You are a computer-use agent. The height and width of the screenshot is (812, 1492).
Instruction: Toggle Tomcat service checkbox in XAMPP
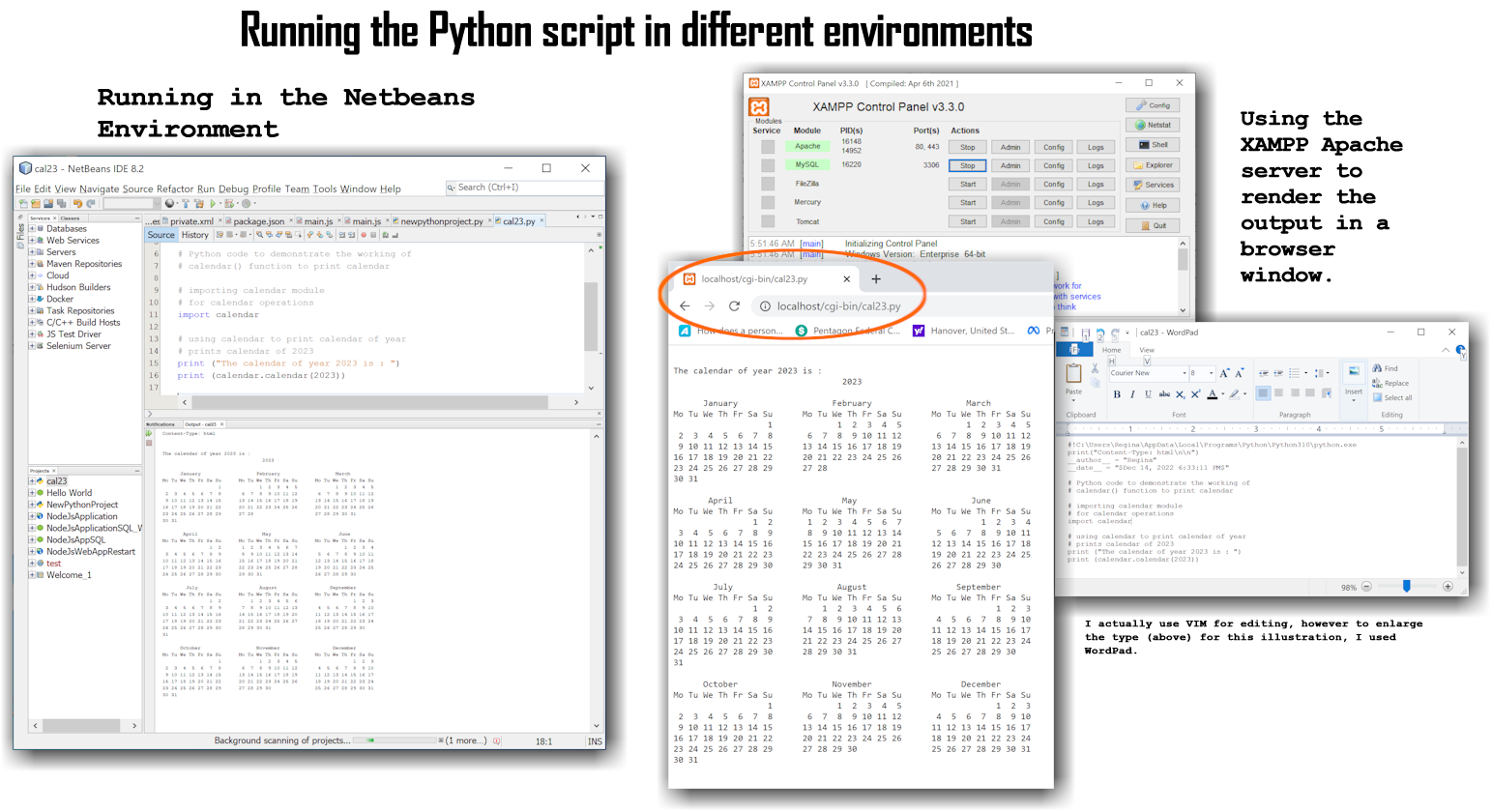[x=768, y=221]
